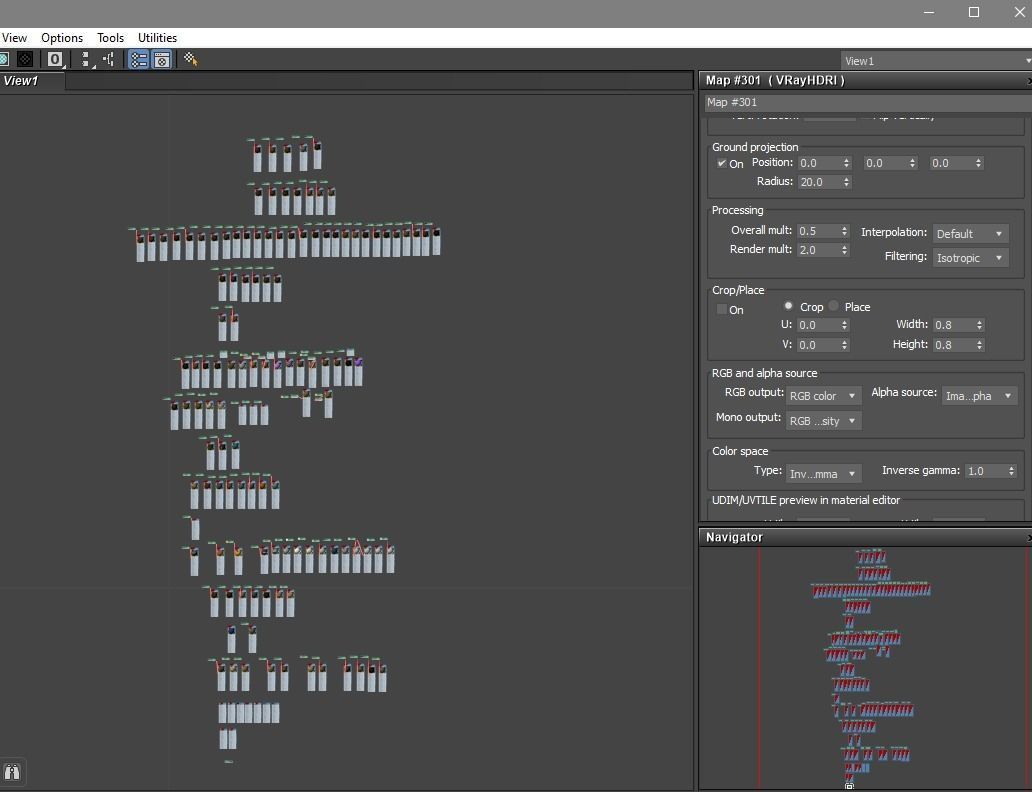Screen dimensions: 1032x792
Task: Click the Lay Out All vertical icon
Action: coord(86,59)
